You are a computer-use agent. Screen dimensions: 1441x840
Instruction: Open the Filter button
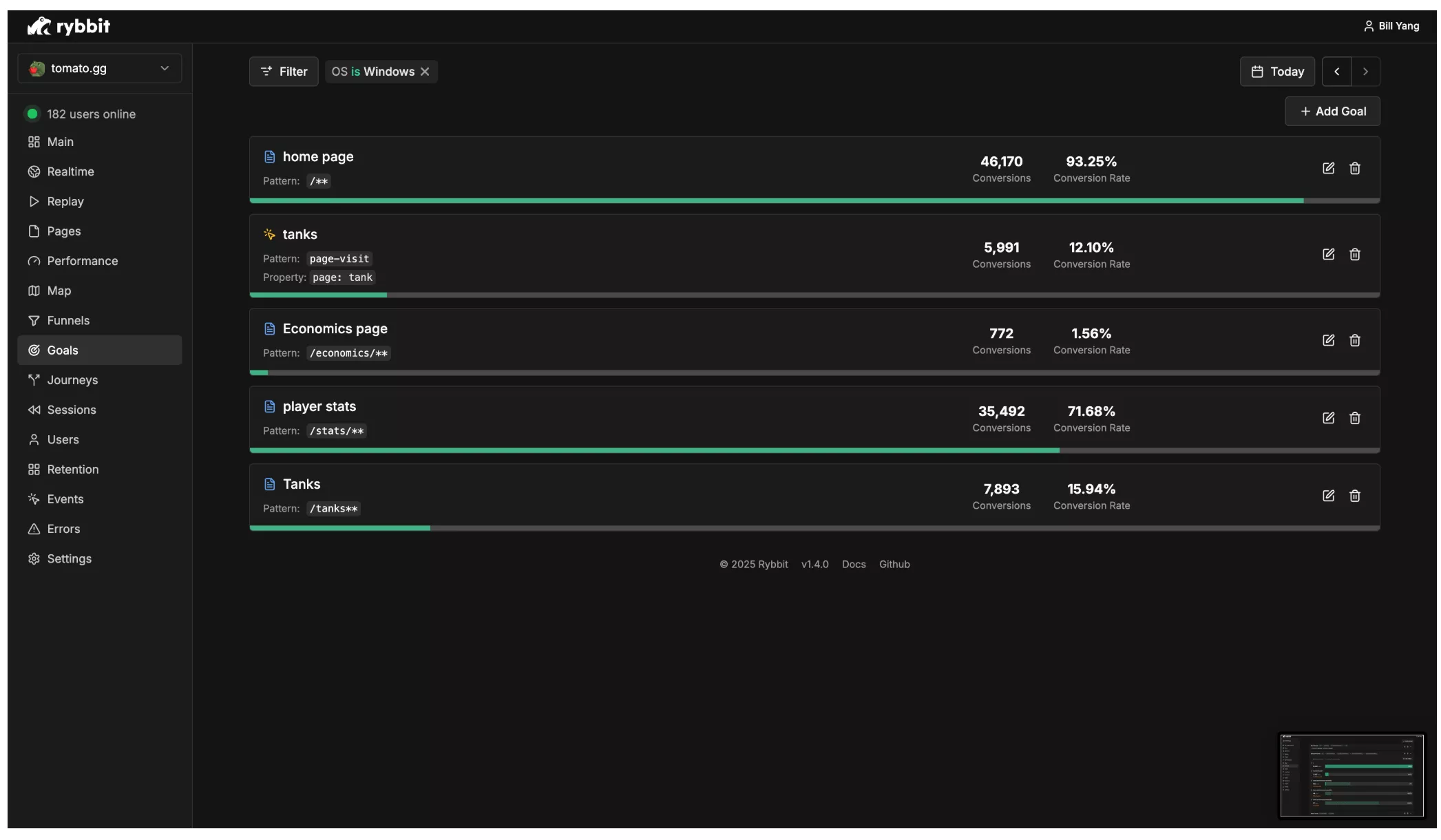pos(284,72)
